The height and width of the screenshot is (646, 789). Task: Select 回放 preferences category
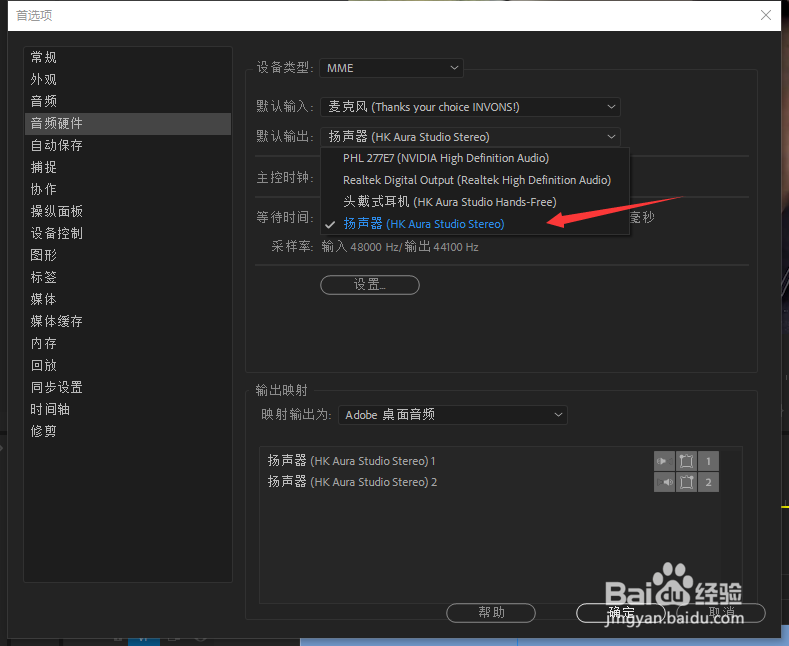[128, 365]
